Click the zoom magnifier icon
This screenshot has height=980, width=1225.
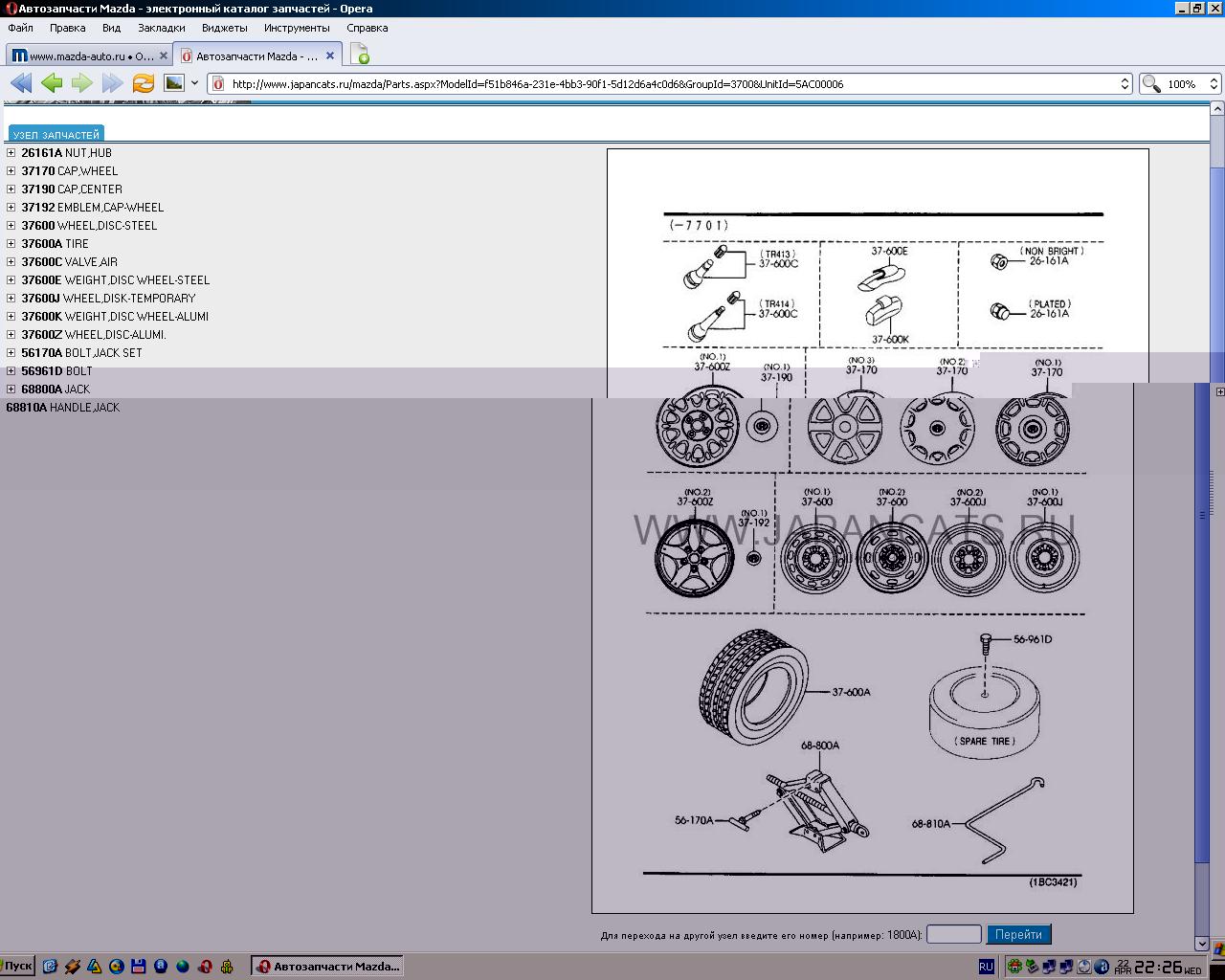1151,84
